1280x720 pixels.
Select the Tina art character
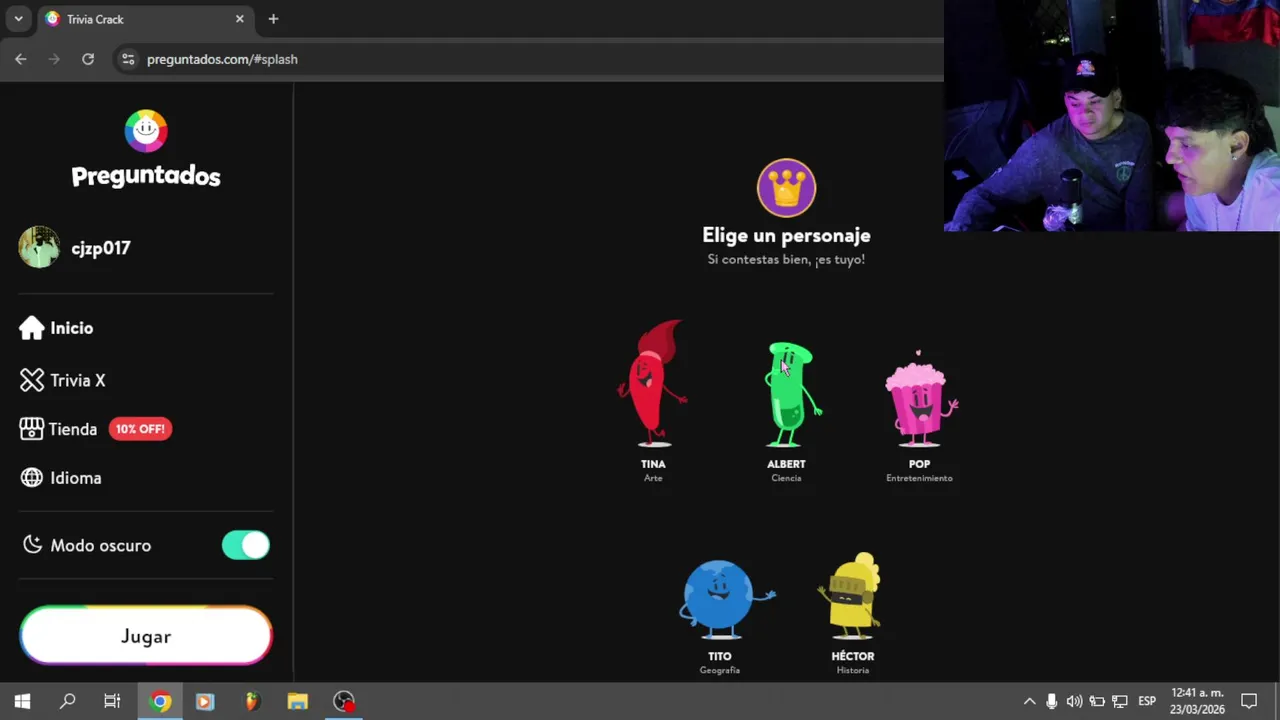[x=653, y=400]
